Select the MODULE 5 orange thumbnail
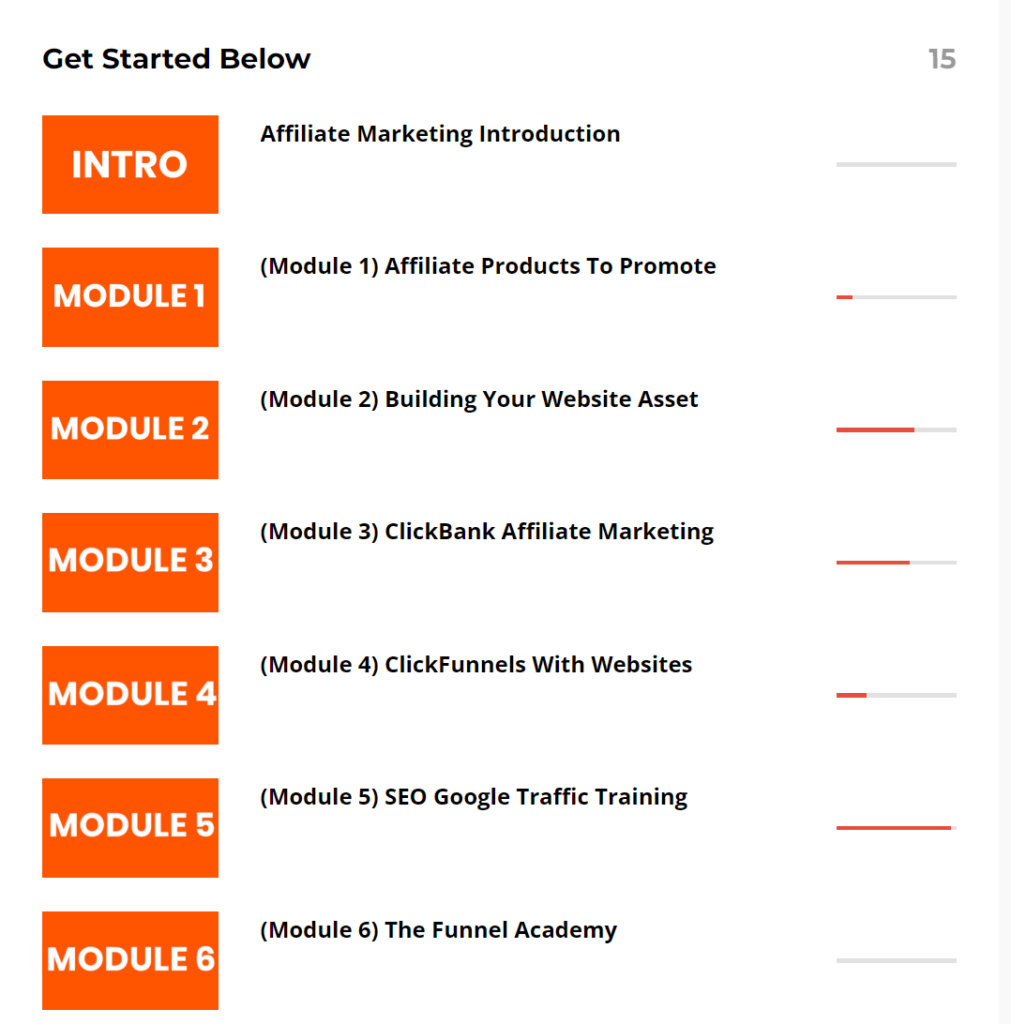 coord(130,827)
